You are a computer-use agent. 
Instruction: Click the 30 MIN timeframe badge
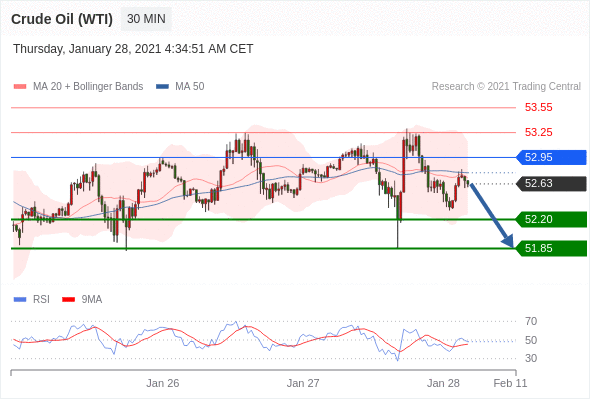pos(146,19)
